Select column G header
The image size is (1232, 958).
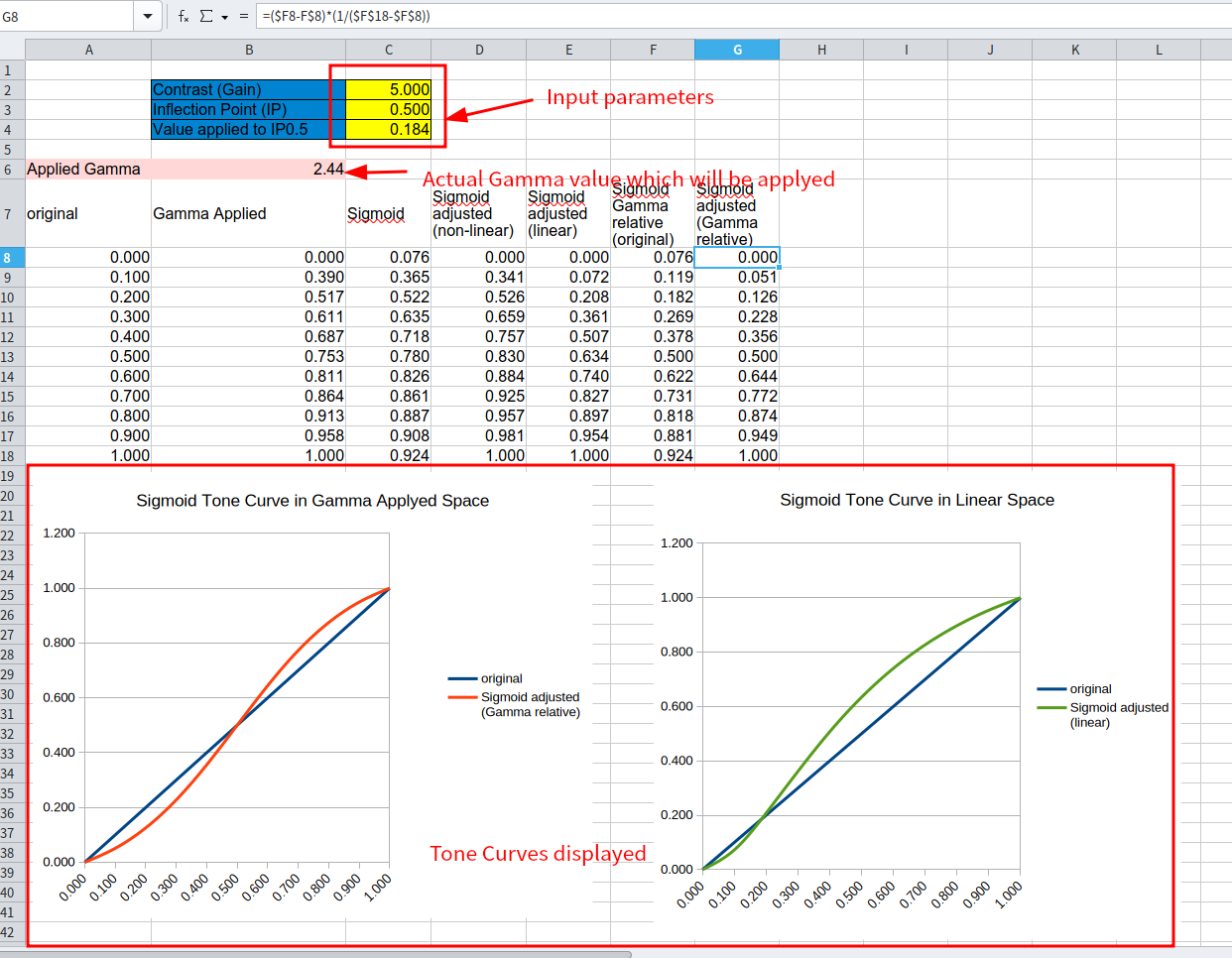pos(737,50)
